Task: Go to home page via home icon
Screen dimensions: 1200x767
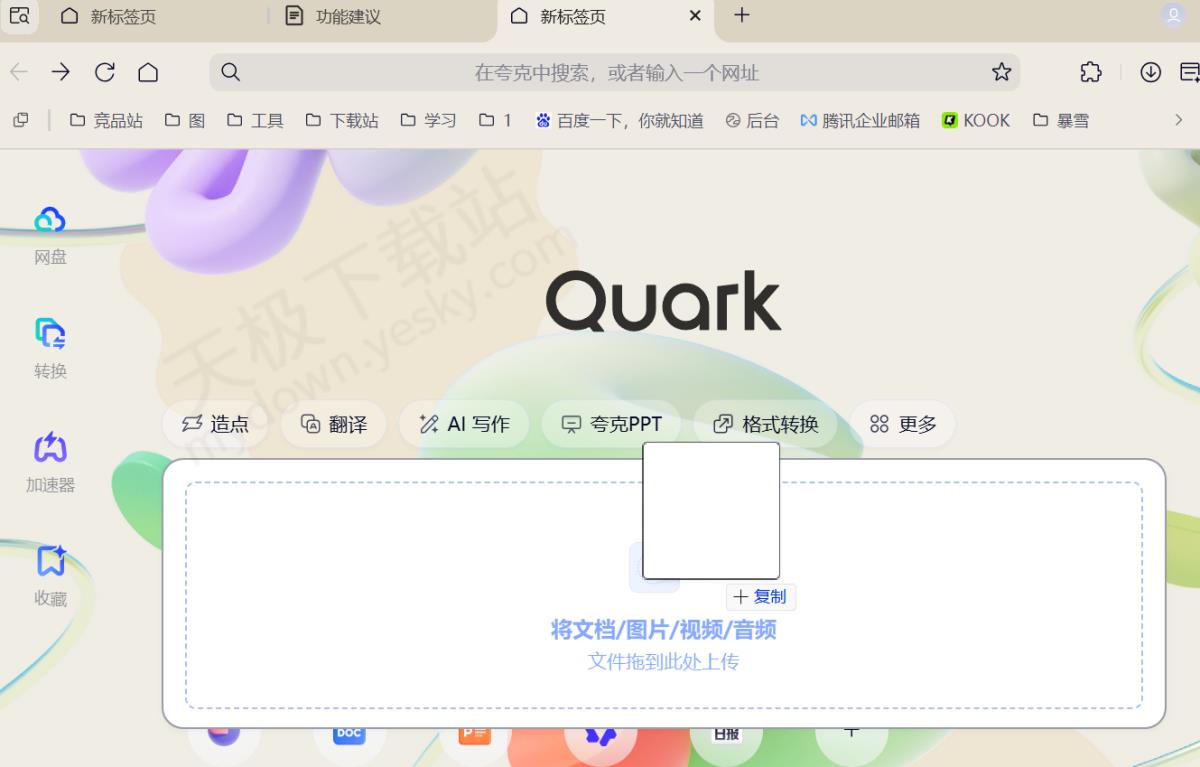Action: [148, 72]
